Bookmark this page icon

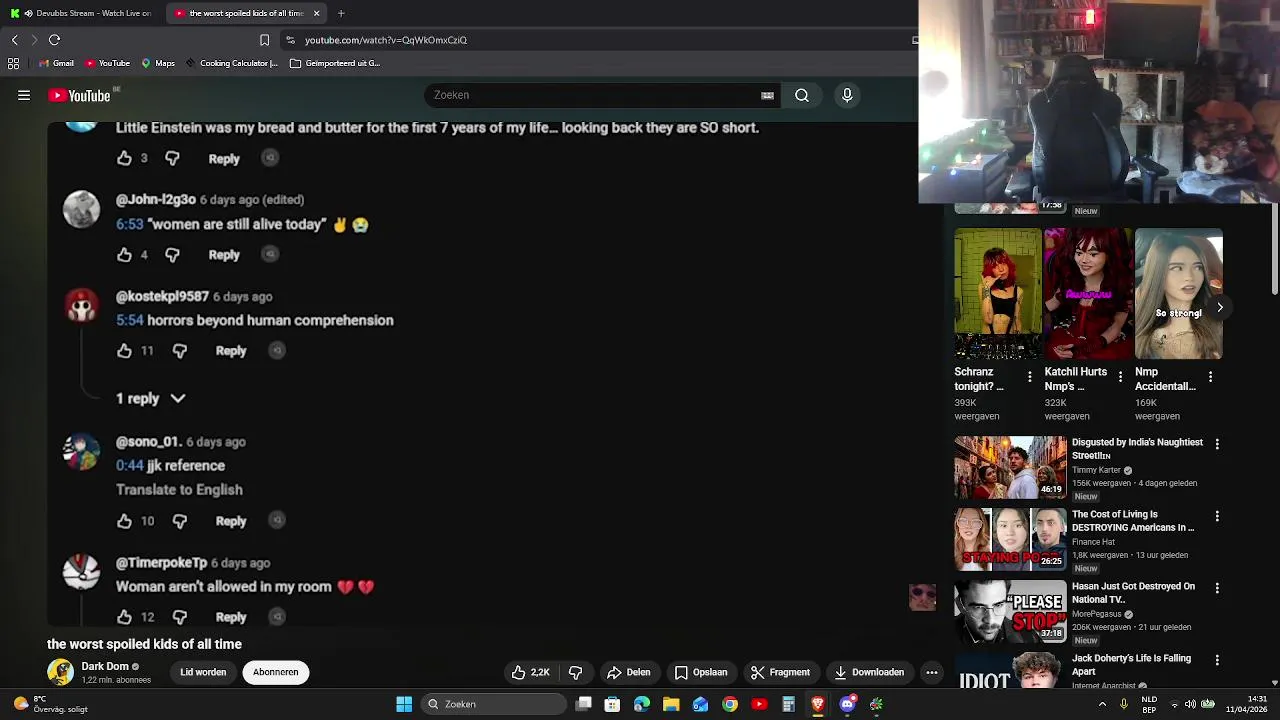pos(264,40)
